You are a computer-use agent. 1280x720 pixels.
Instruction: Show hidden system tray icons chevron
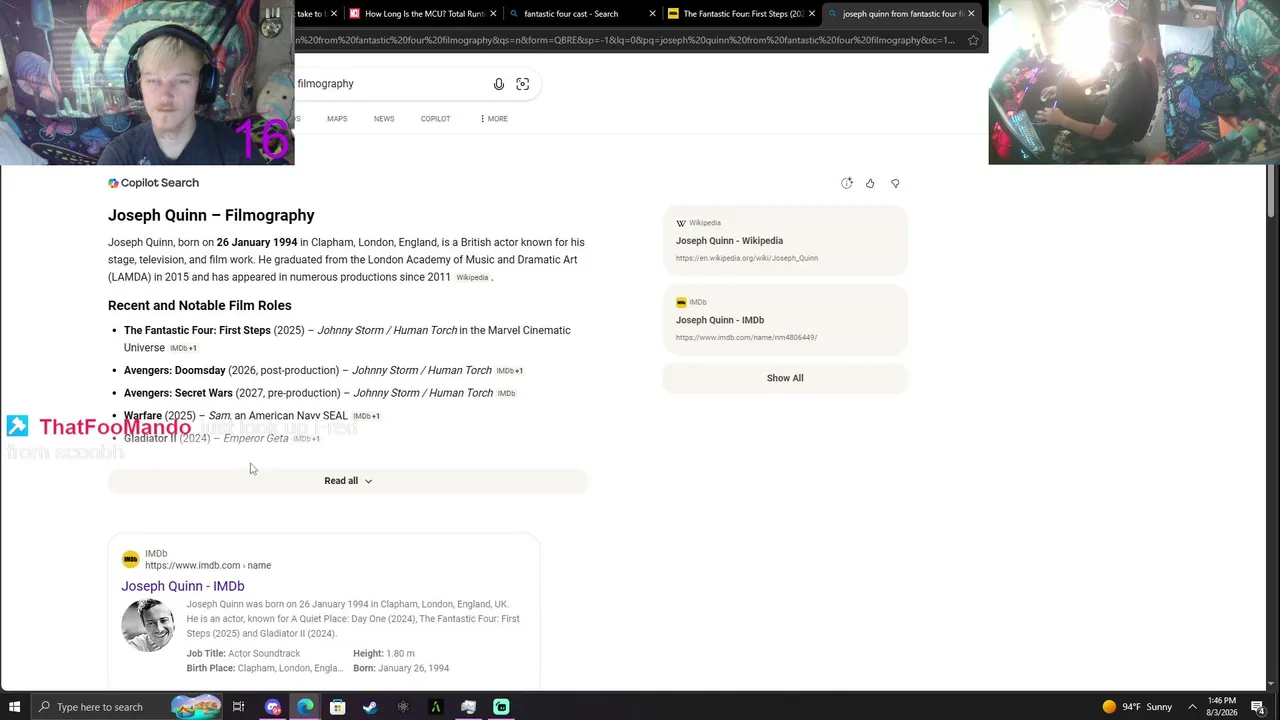point(1193,707)
